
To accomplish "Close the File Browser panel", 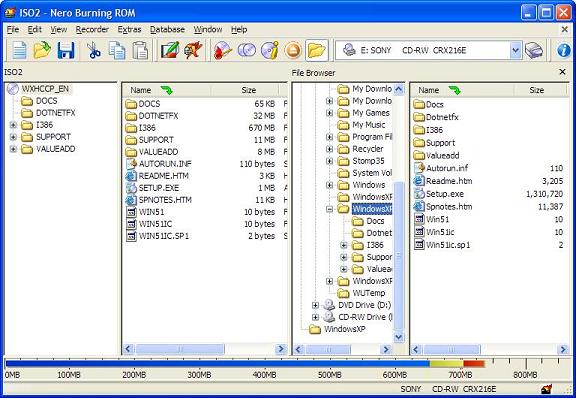I will pyautogui.click(x=562, y=72).
